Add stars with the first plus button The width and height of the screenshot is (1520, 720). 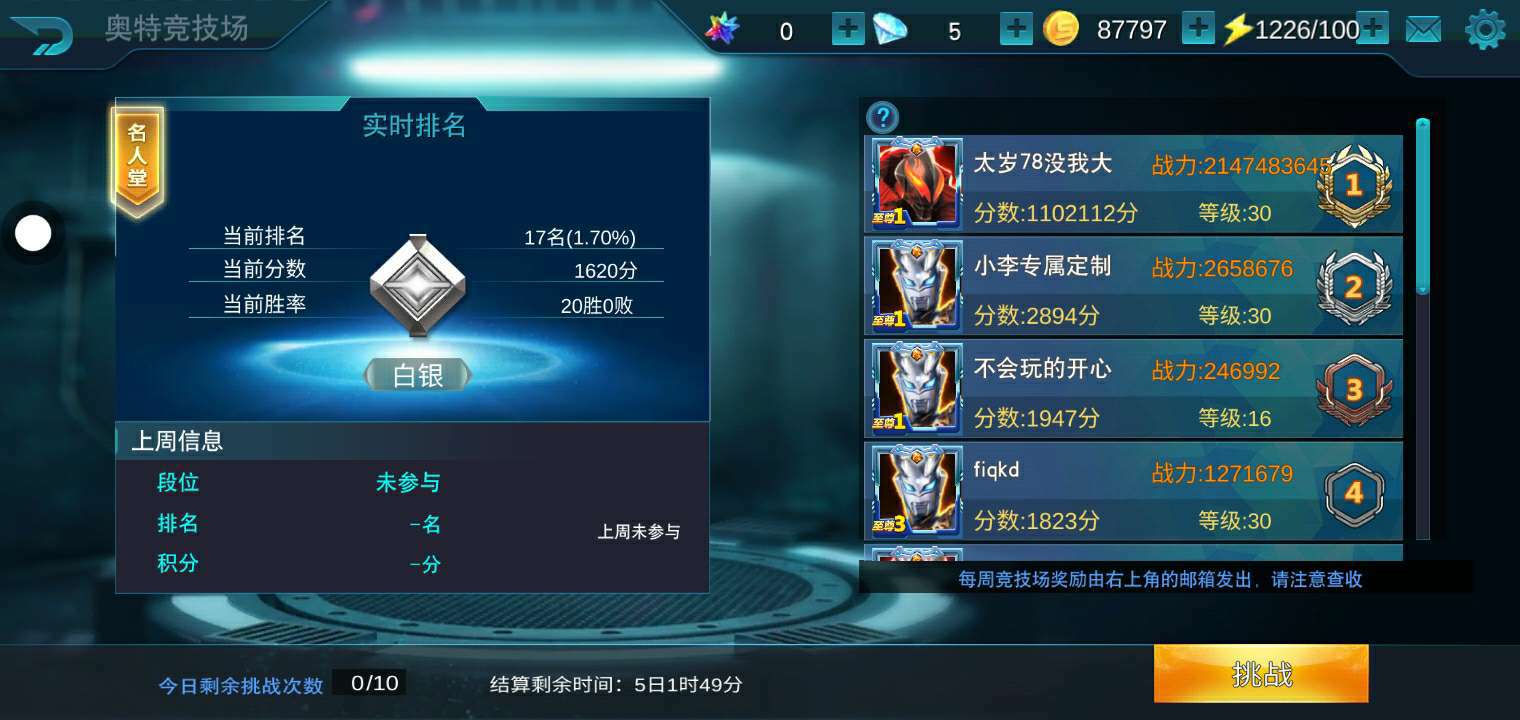pyautogui.click(x=848, y=30)
